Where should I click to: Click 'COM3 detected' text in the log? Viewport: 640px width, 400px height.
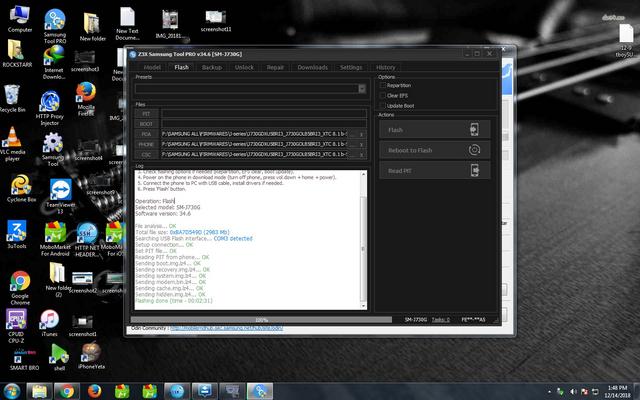(x=233, y=238)
